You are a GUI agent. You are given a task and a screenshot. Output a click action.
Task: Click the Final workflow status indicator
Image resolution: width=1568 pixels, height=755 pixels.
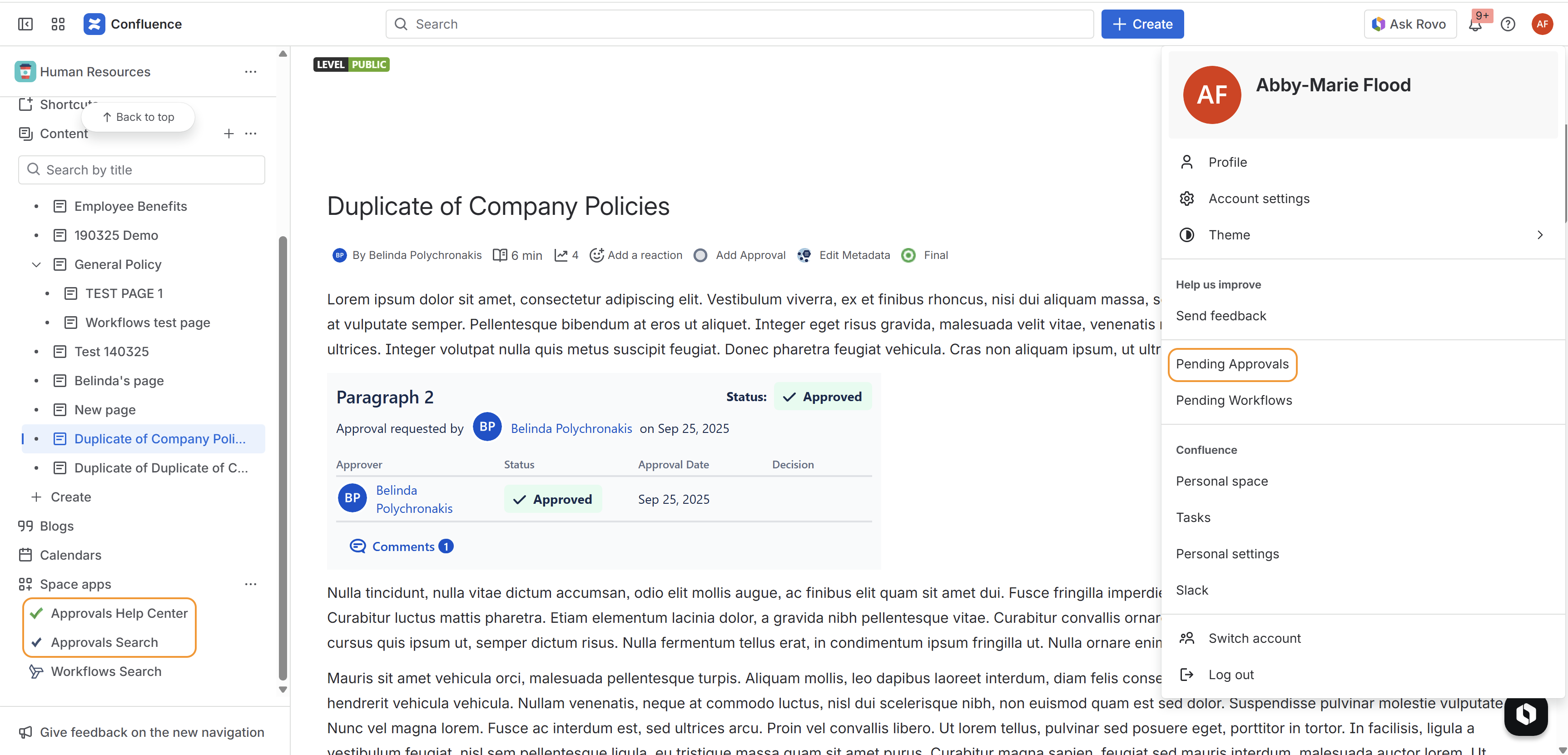point(908,255)
